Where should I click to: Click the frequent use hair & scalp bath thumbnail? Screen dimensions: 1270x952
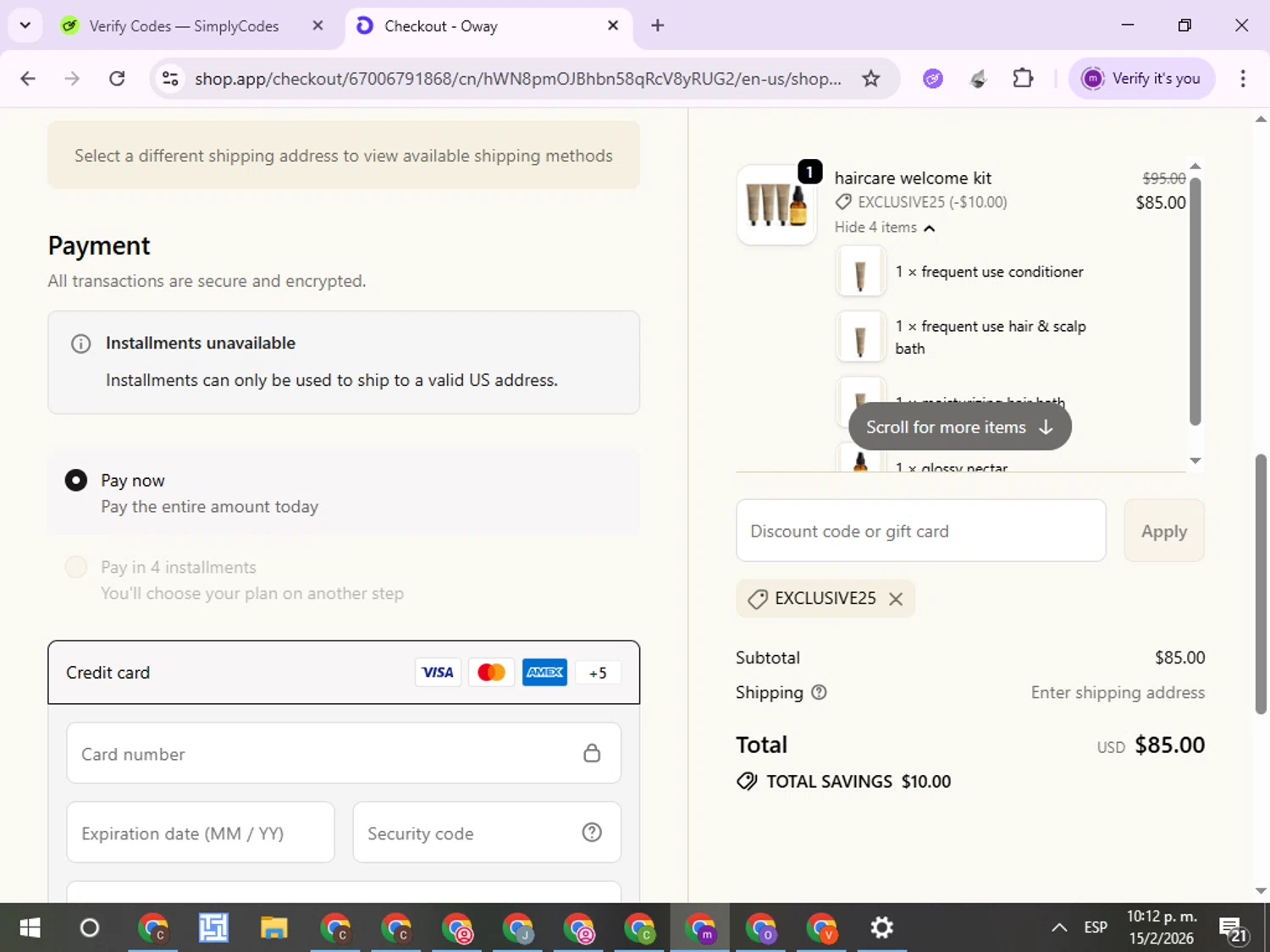tap(861, 337)
